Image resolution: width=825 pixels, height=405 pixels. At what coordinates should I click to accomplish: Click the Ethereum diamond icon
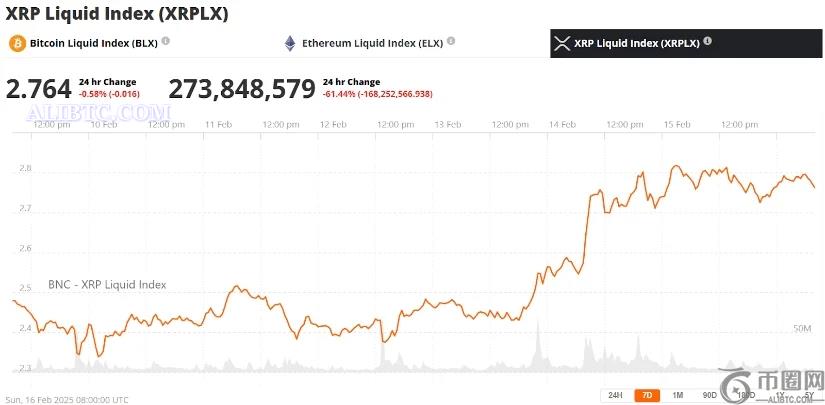291,43
